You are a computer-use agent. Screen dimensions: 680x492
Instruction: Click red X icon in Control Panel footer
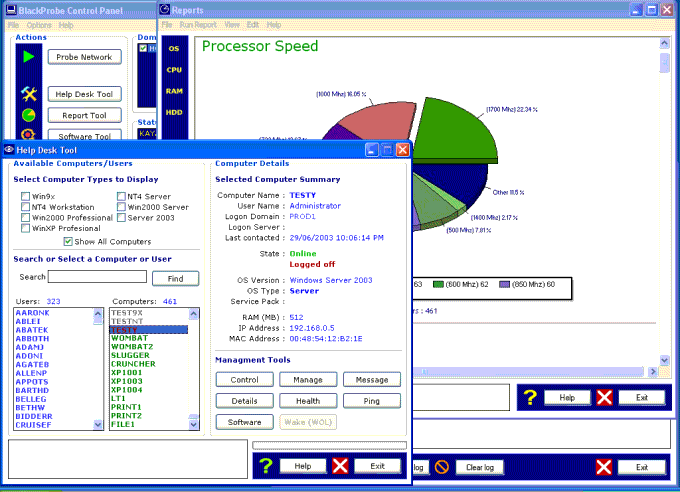604,467
